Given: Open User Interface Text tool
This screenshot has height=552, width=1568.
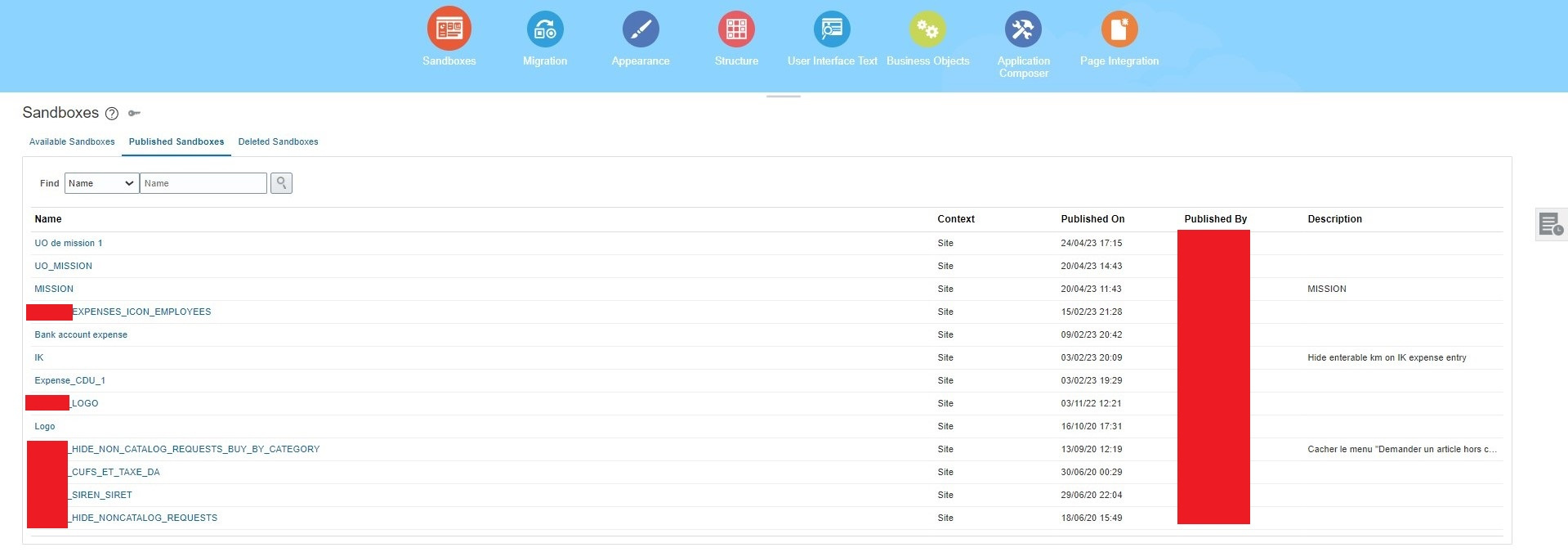Looking at the screenshot, I should (x=832, y=29).
